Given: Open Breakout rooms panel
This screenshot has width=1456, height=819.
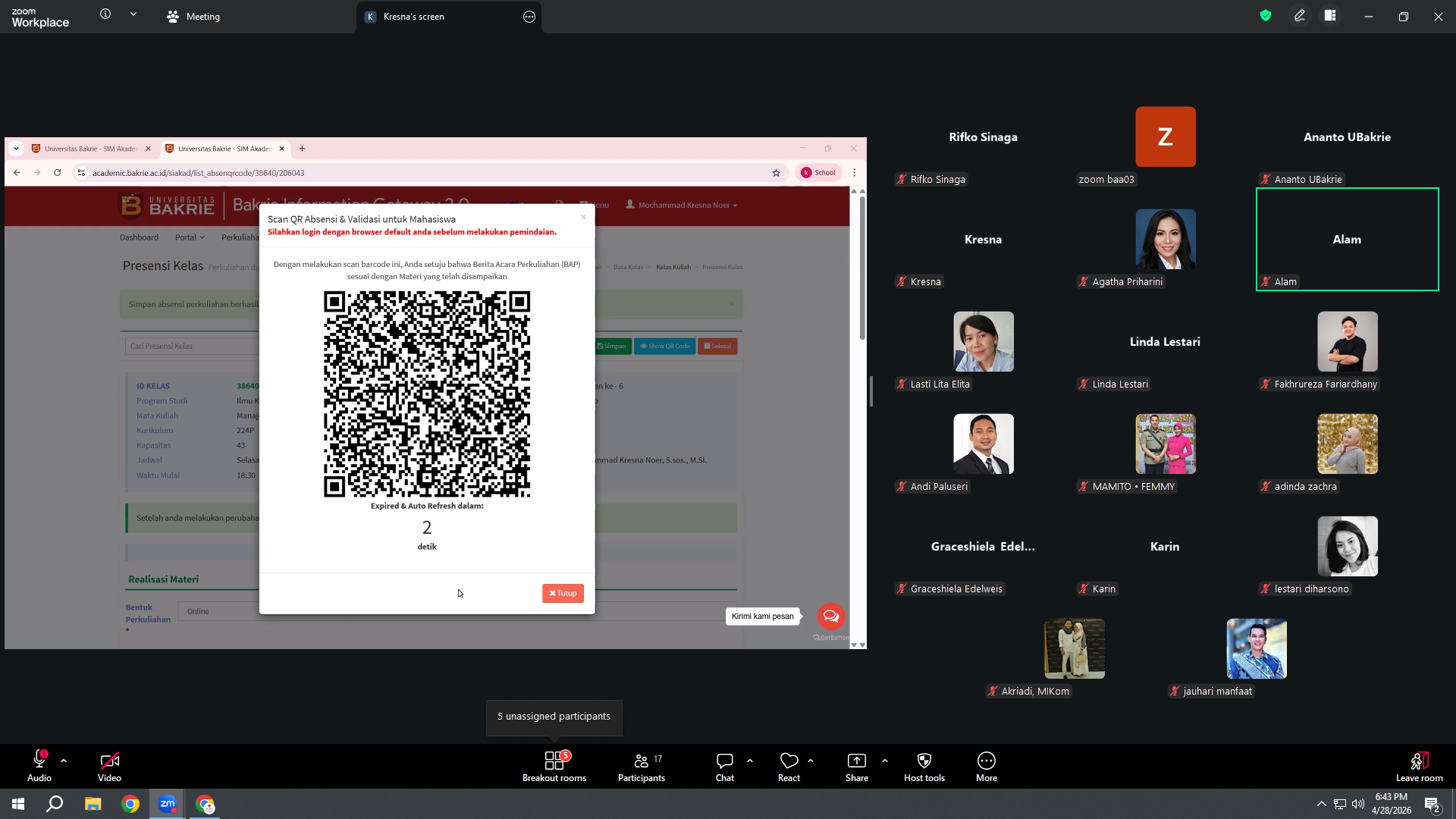Looking at the screenshot, I should pos(554,766).
